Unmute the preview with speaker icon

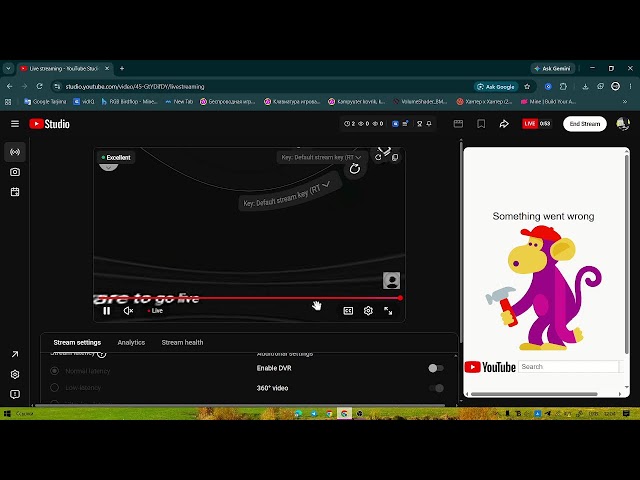tap(128, 311)
